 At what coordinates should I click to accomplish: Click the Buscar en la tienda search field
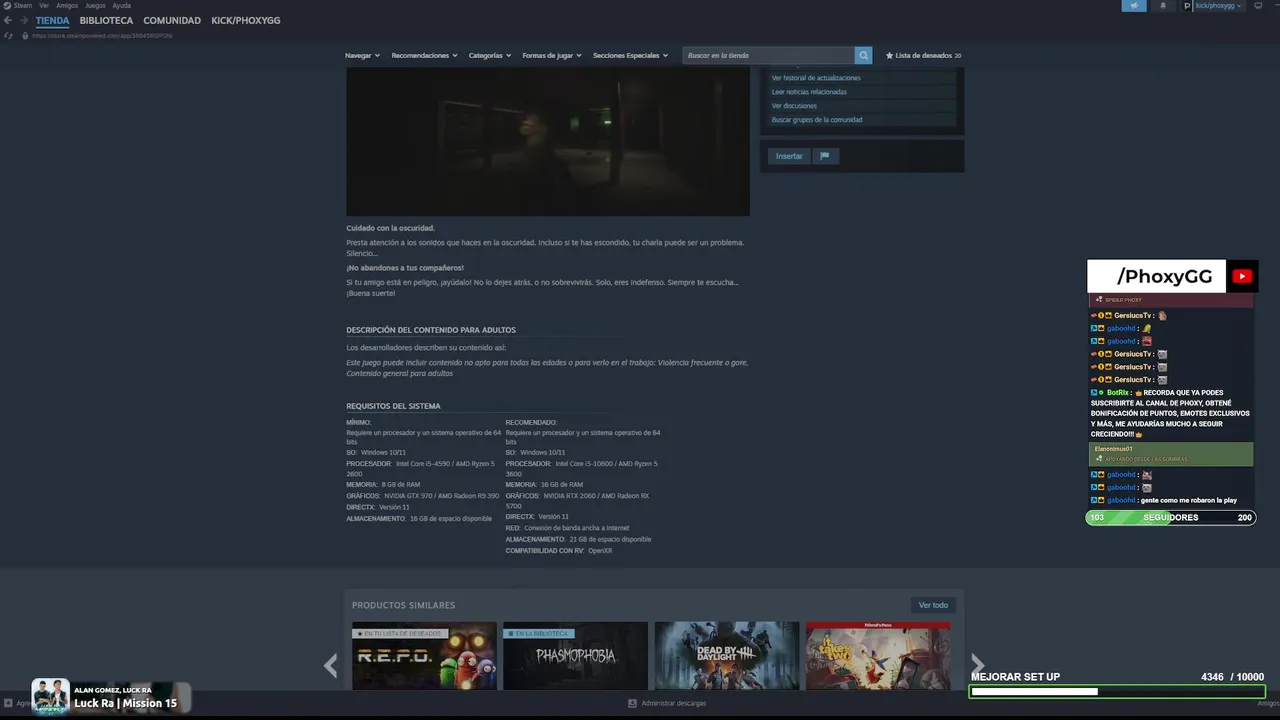(768, 55)
